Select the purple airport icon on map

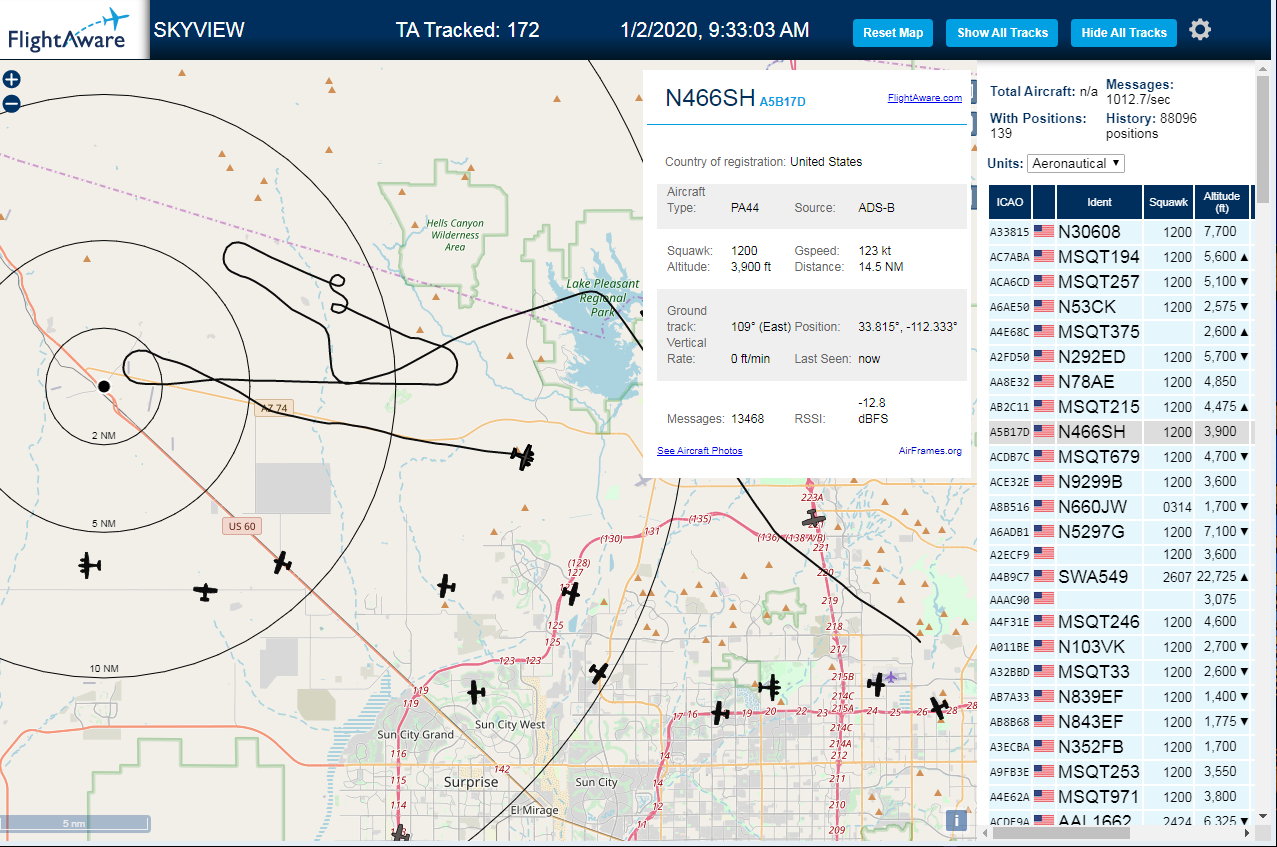coord(893,676)
